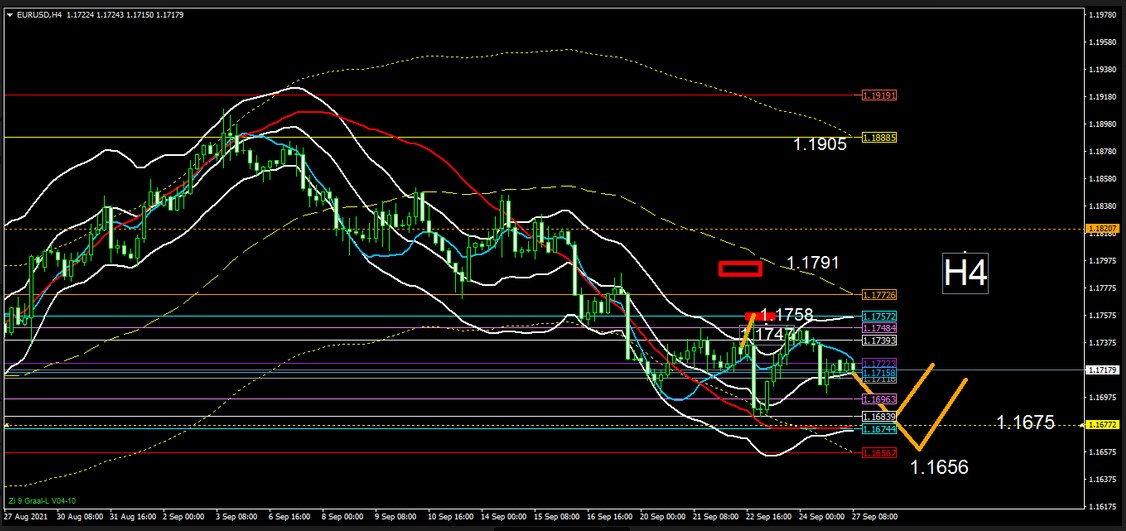Select the 1.1905 text annotation
Viewport: 1126px width, 531px height.
pos(820,144)
